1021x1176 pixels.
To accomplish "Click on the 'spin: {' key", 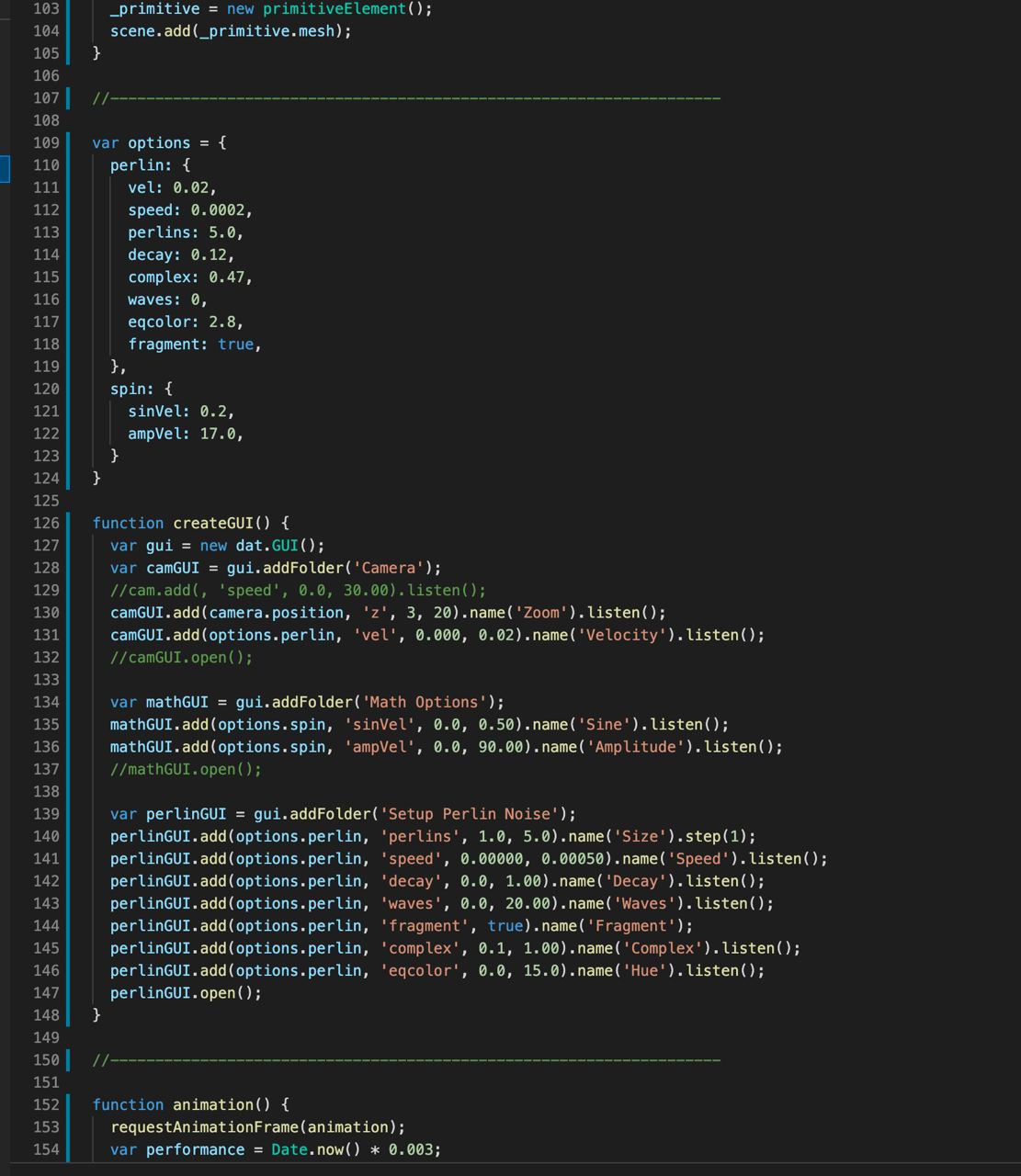I will point(141,389).
